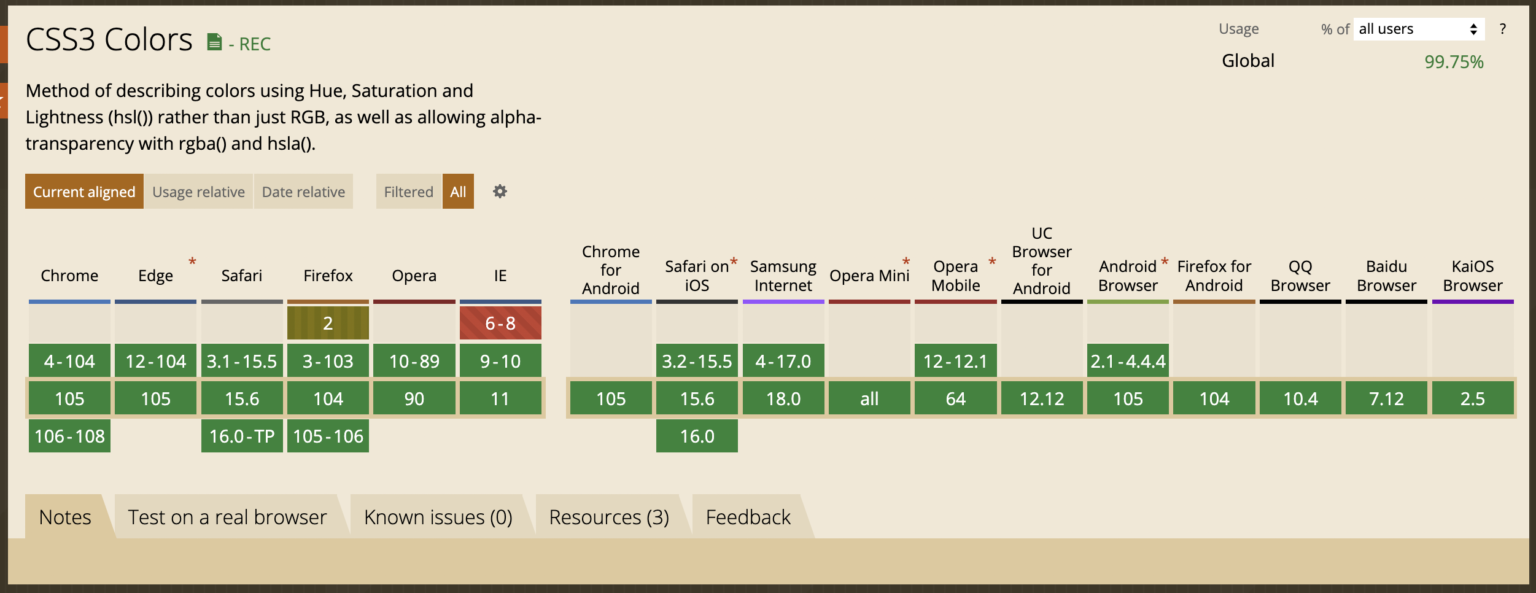This screenshot has width=1536, height=593.
Task: Click the Current aligned button
Action: 84,191
